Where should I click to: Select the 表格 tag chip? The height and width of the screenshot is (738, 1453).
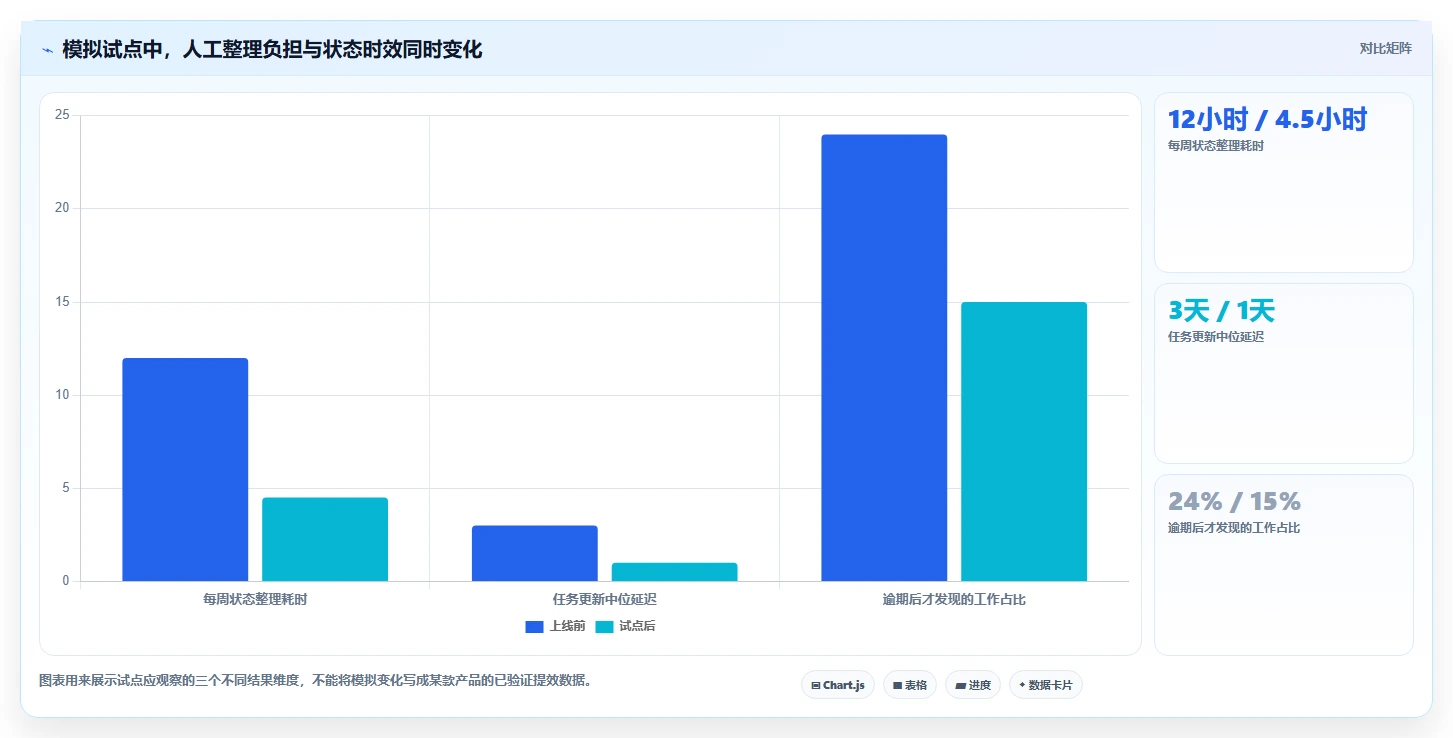pos(910,685)
